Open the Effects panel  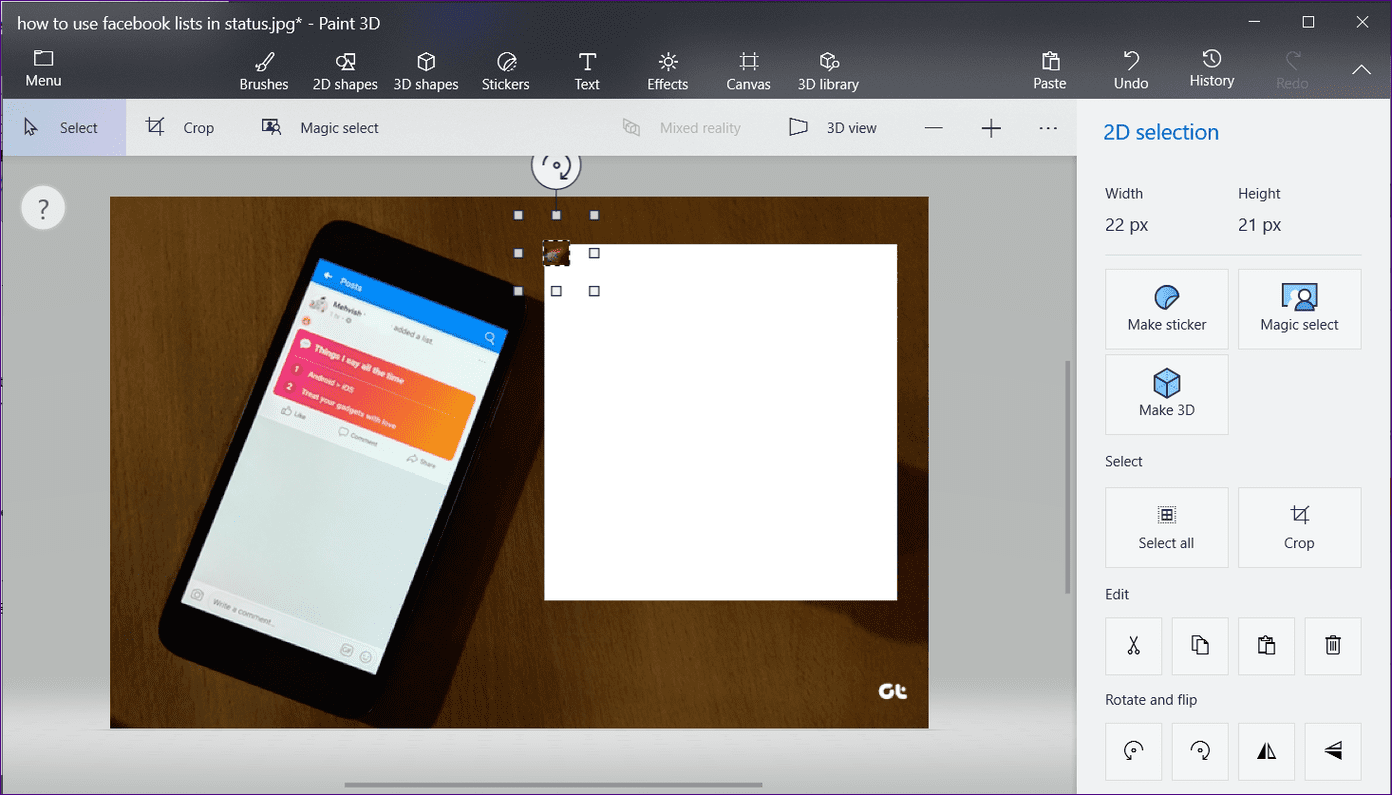(x=668, y=71)
